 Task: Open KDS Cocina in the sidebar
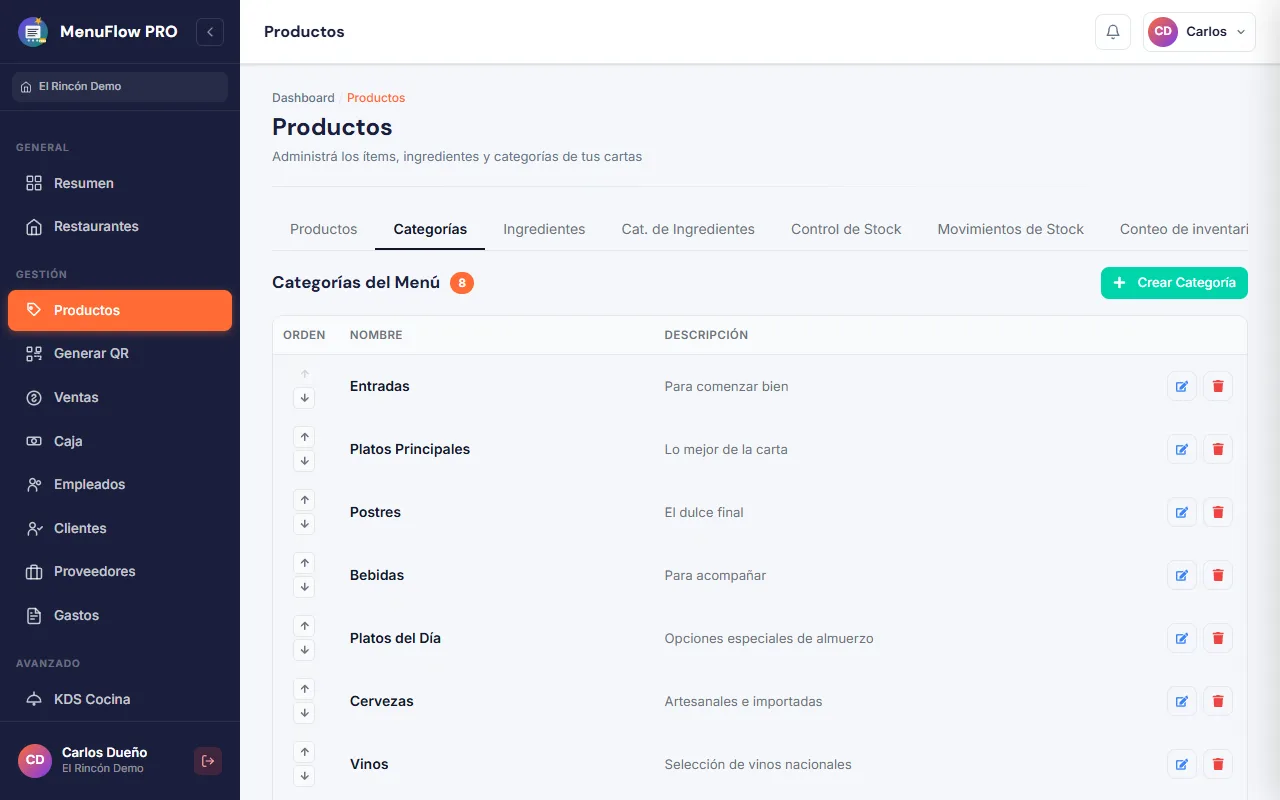pyautogui.click(x=120, y=699)
